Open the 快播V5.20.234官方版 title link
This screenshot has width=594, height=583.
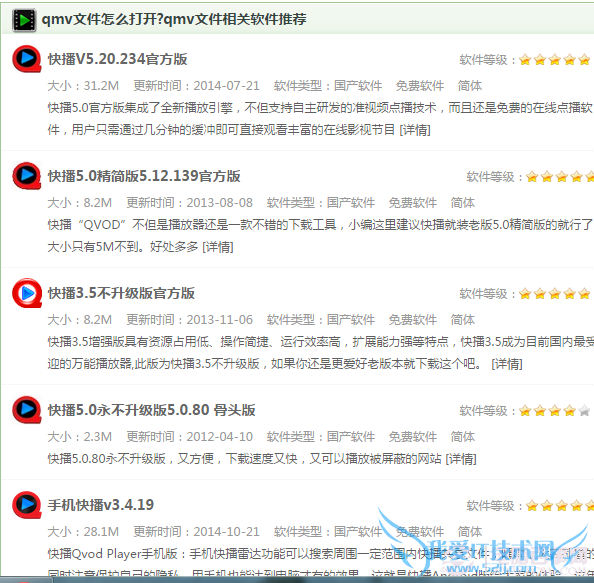tap(117, 59)
